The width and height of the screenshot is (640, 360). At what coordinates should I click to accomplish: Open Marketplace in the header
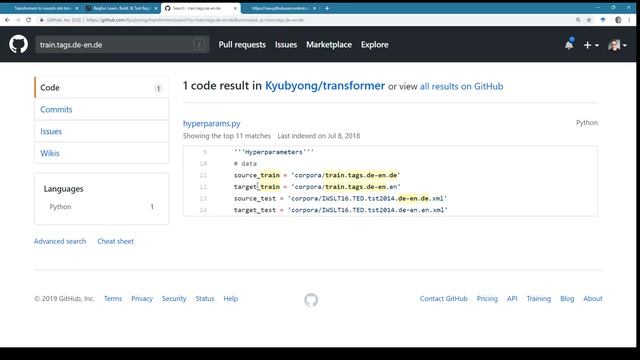coord(329,44)
